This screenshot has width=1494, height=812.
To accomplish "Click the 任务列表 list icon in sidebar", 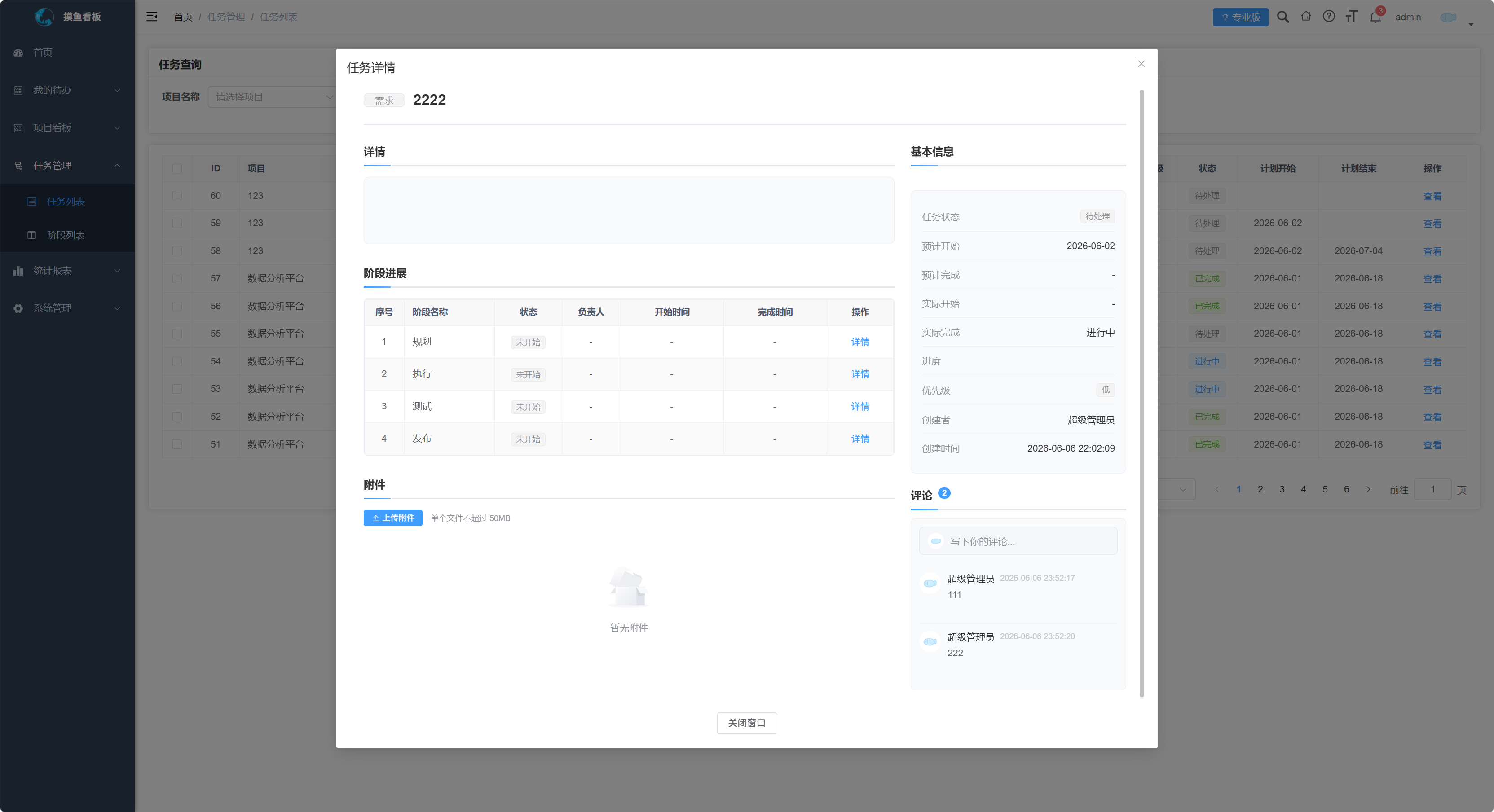I will pyautogui.click(x=32, y=201).
